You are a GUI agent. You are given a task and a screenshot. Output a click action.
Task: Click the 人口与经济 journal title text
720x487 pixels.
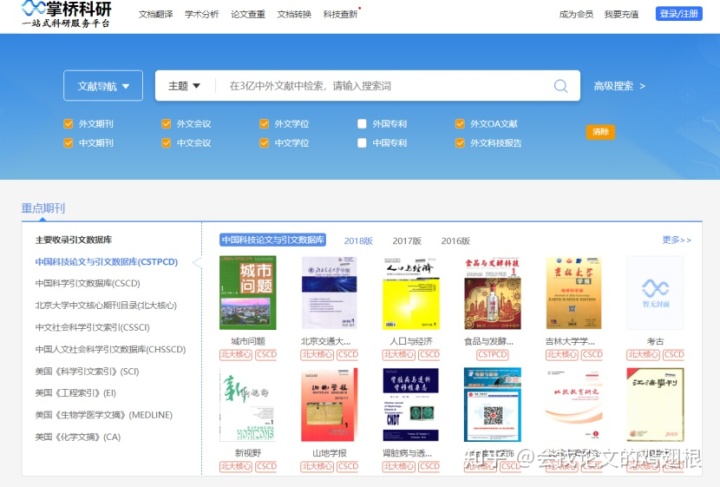(x=411, y=341)
